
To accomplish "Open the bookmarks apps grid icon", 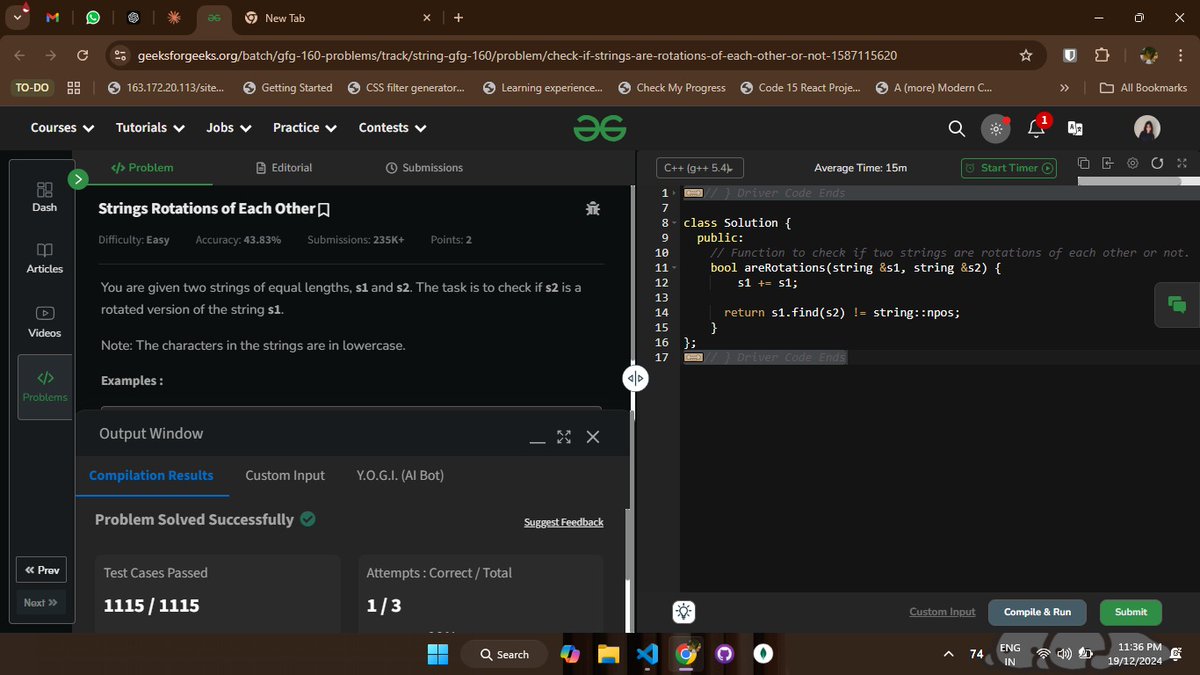I will click(x=74, y=88).
